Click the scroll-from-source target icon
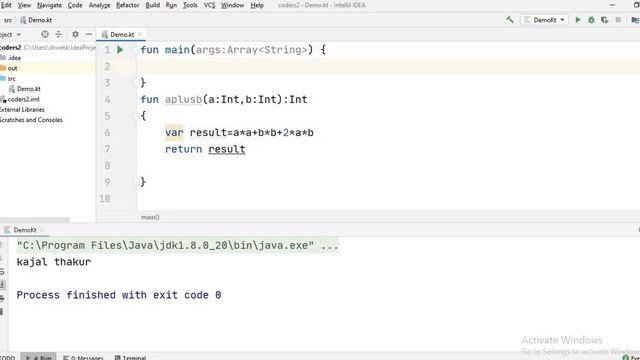Image resolution: width=640 pixels, height=360 pixels. click(45, 34)
